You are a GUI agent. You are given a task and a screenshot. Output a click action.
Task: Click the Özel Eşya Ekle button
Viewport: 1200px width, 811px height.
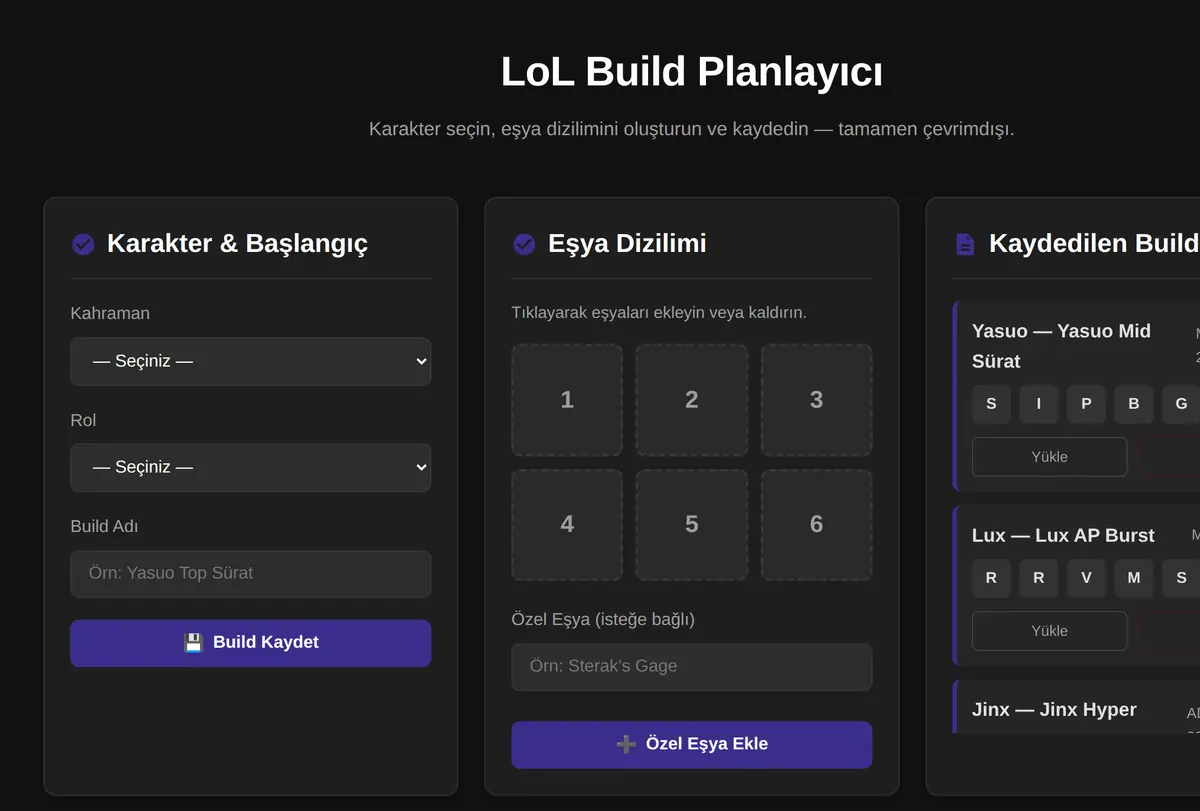point(692,745)
